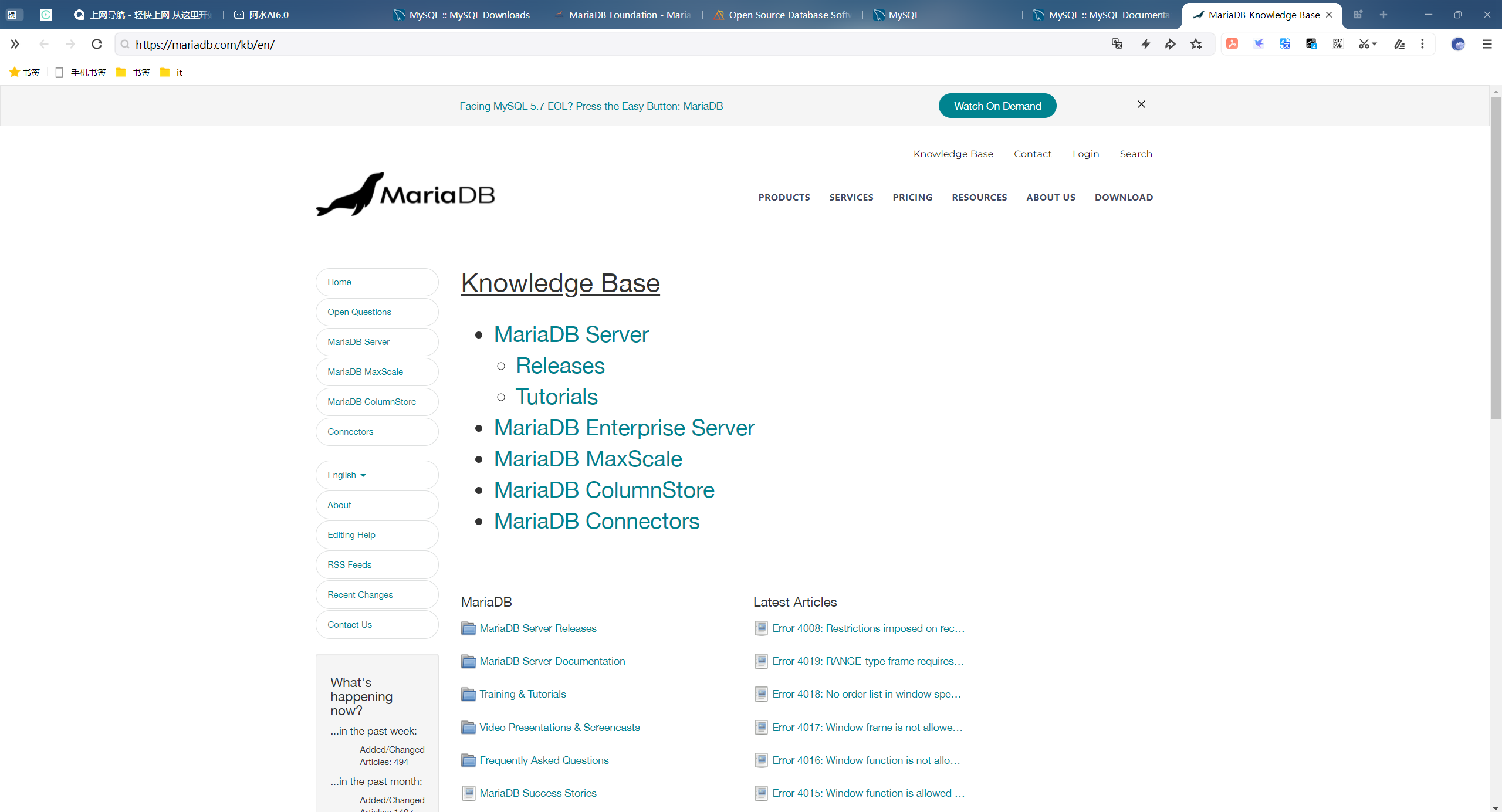Click the tab manager icon beside new tab
This screenshot has height=812, width=1502.
pyautogui.click(x=1358, y=15)
